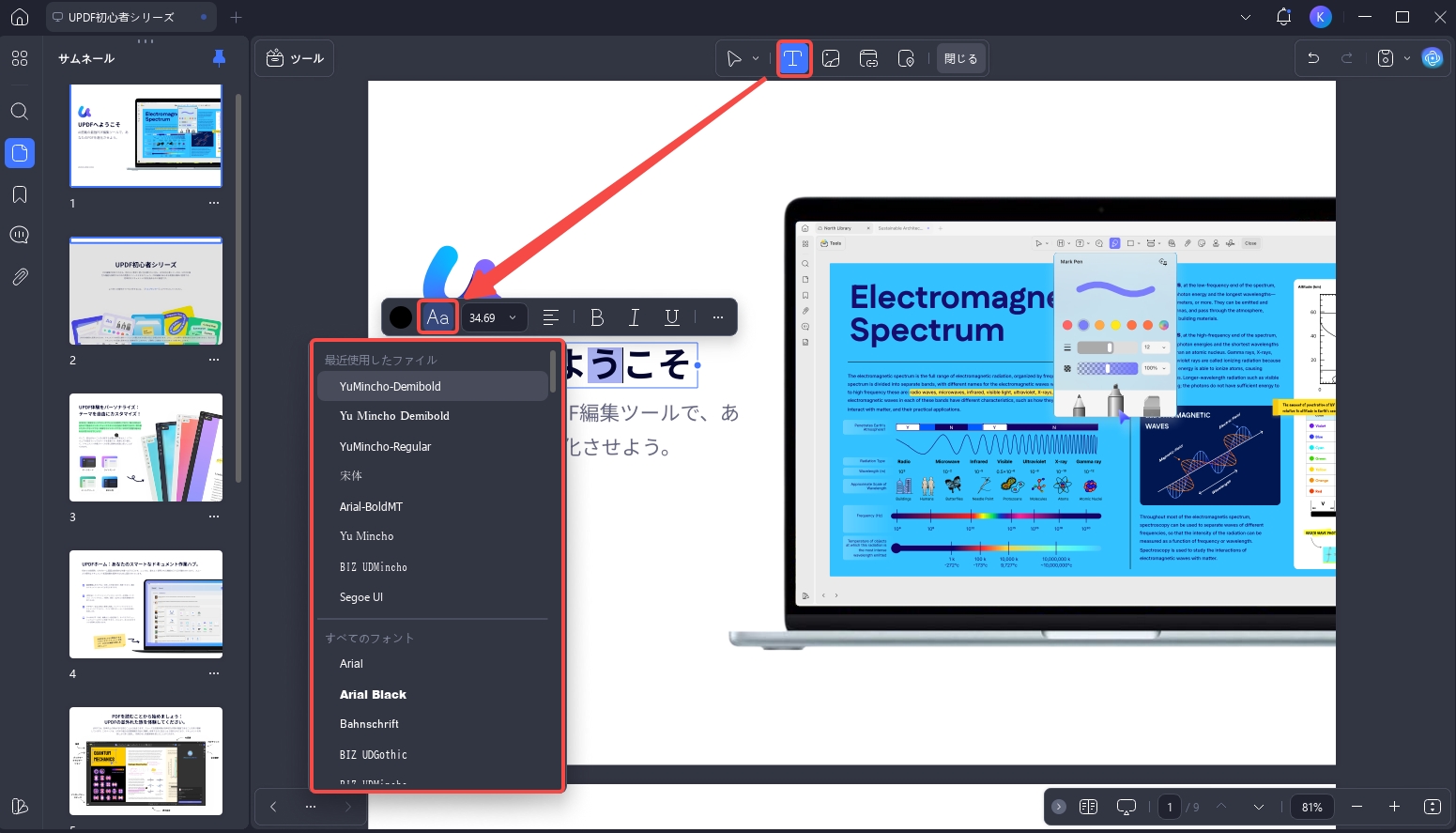Open notifications bell icon

[1283, 17]
